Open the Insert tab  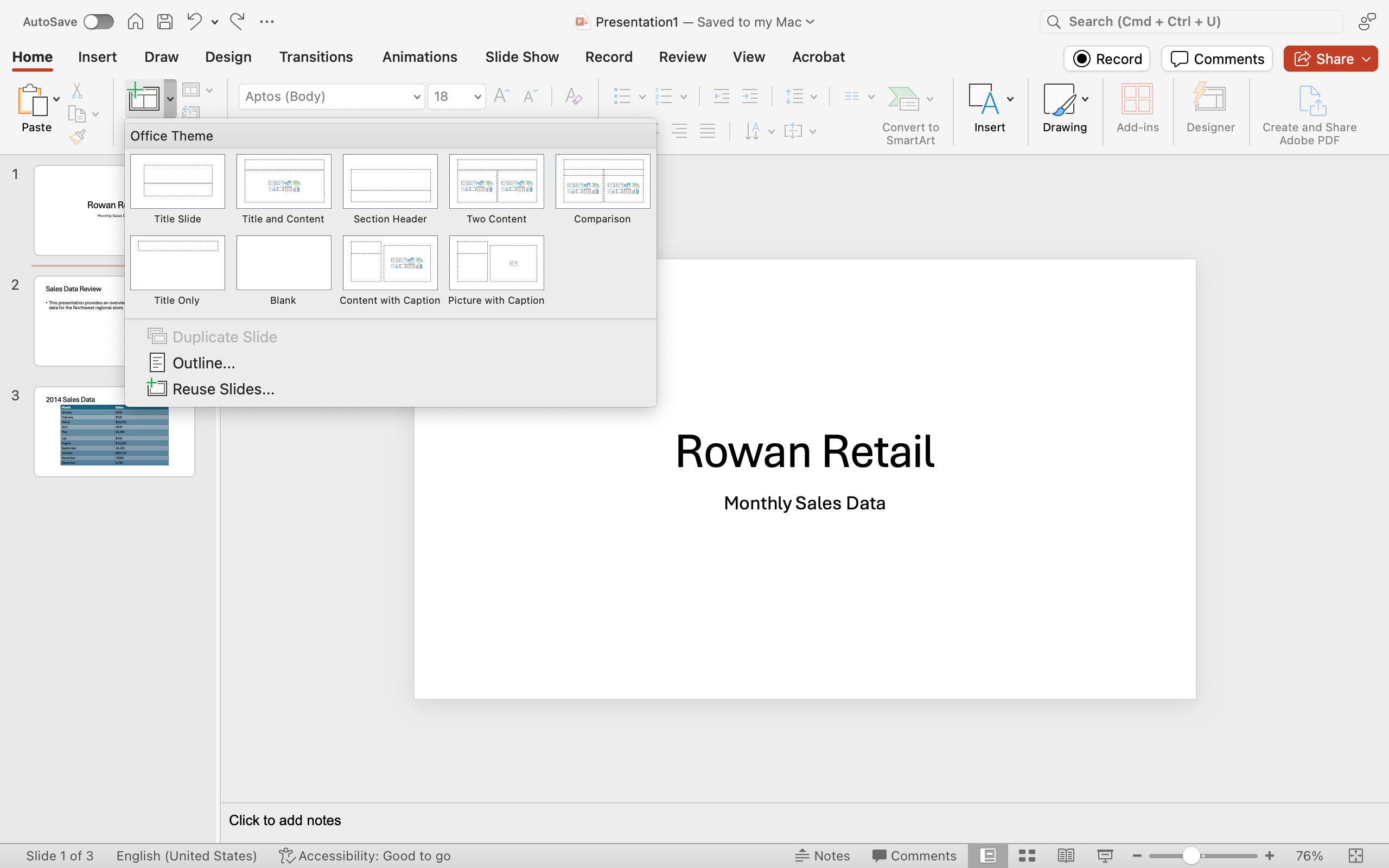pyautogui.click(x=98, y=57)
